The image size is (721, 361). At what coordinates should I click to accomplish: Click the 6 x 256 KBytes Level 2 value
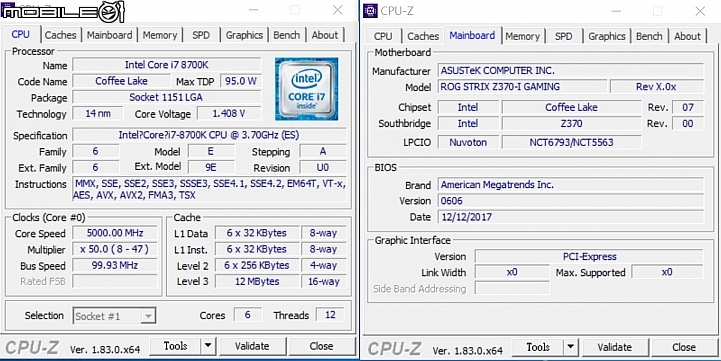click(x=257, y=265)
